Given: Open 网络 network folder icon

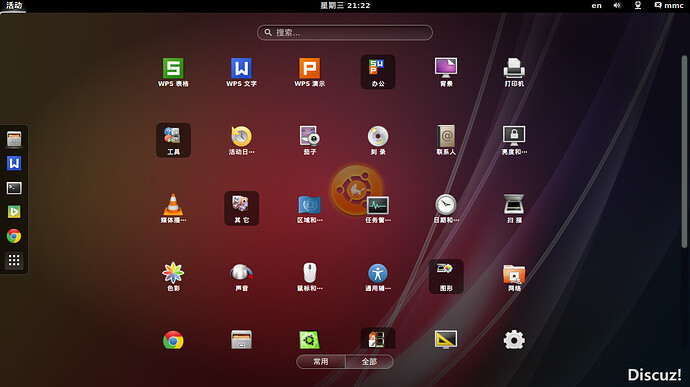Looking at the screenshot, I should (x=514, y=277).
